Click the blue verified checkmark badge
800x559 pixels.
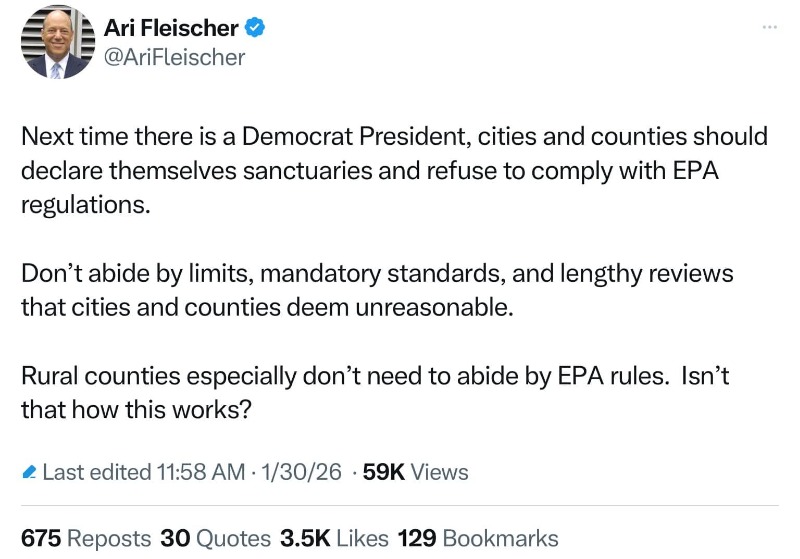pyautogui.click(x=254, y=28)
